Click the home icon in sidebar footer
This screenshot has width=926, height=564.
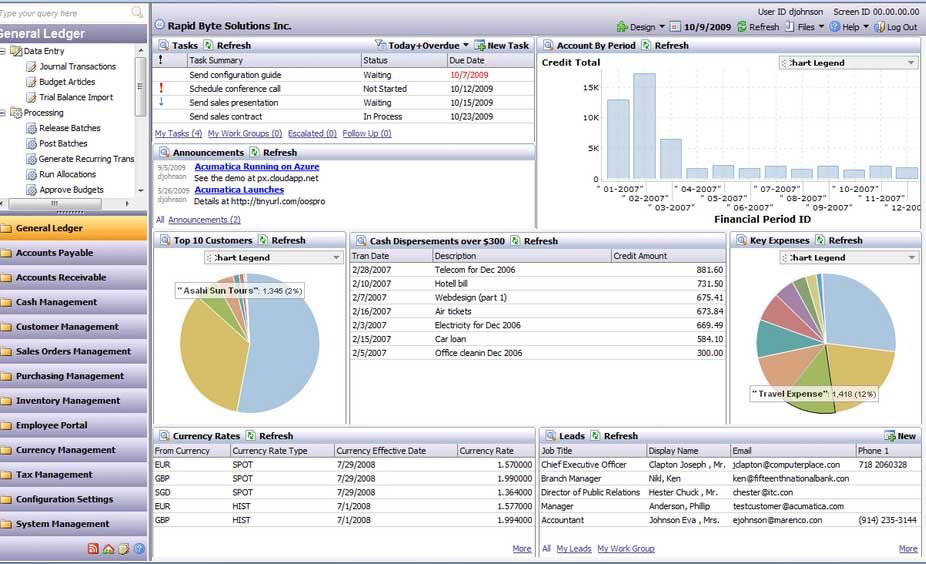108,549
